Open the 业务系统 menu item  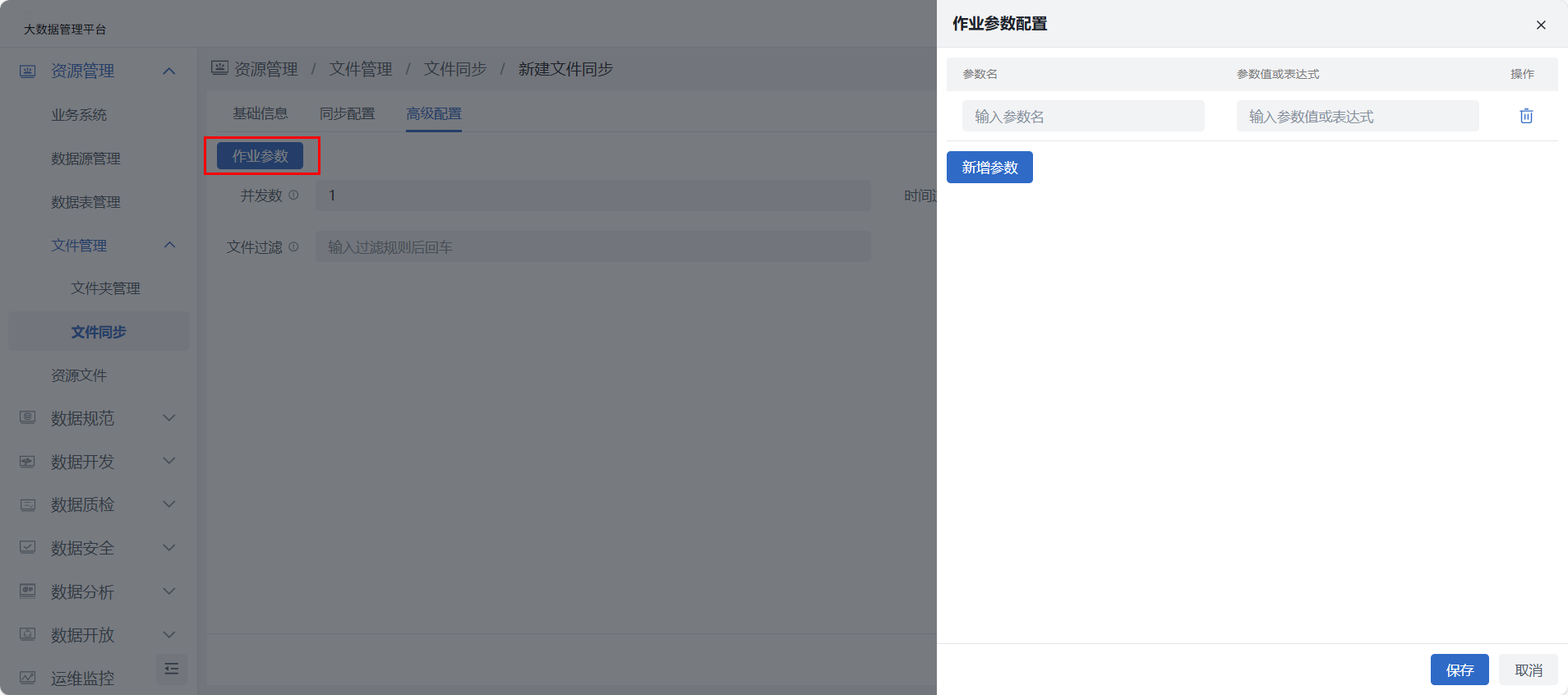click(79, 115)
